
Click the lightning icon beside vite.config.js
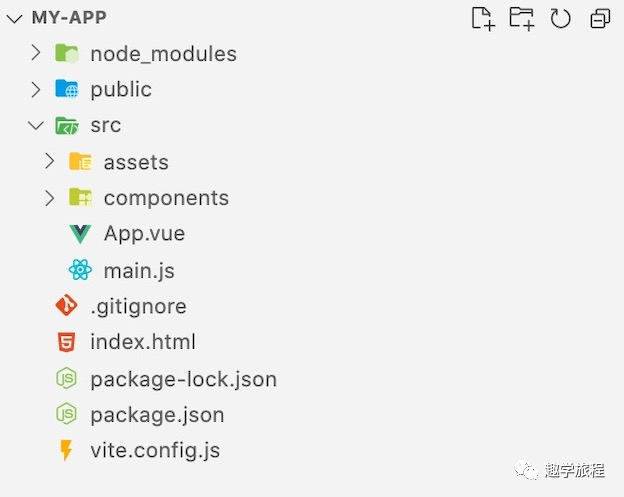click(x=66, y=450)
